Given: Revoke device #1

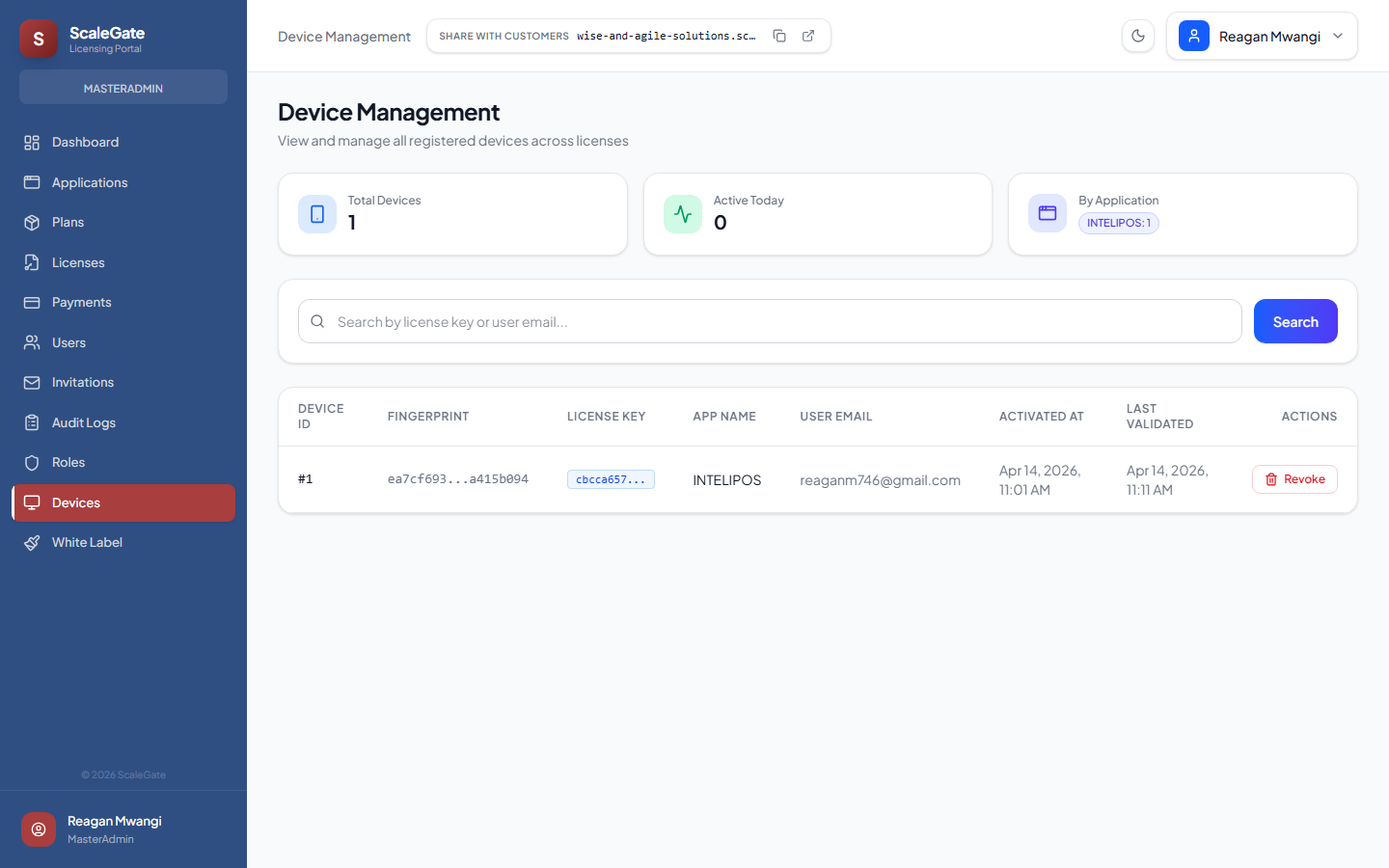Looking at the screenshot, I should coord(1294,478).
